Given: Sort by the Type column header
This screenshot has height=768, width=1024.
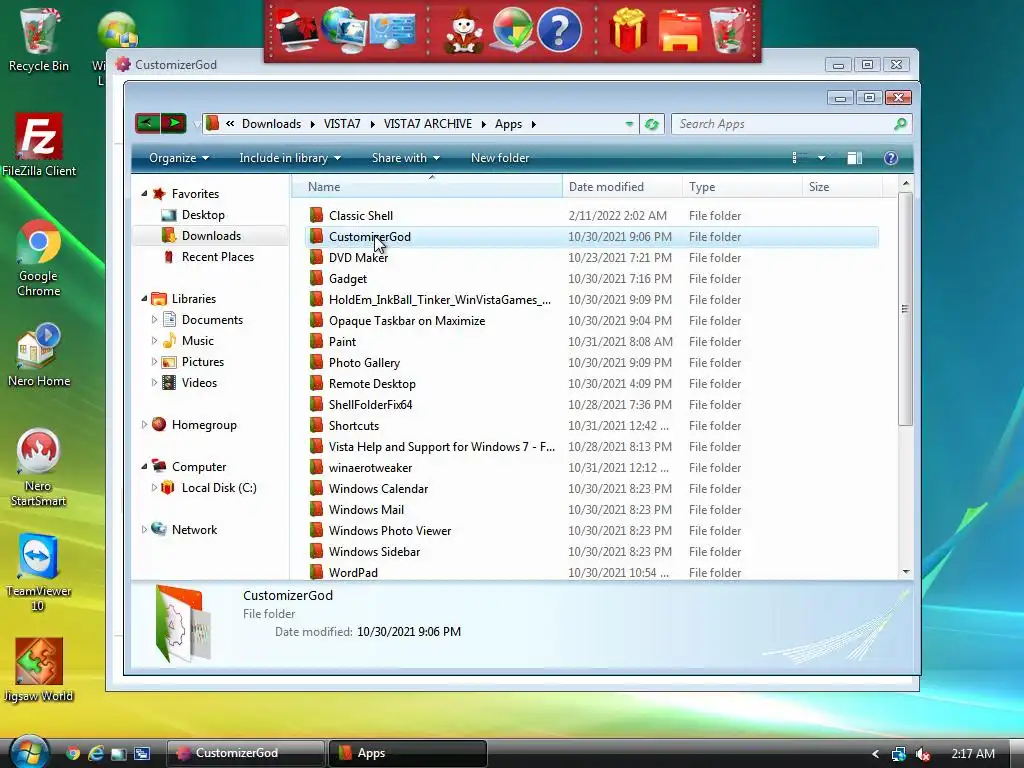Looking at the screenshot, I should pos(742,187).
